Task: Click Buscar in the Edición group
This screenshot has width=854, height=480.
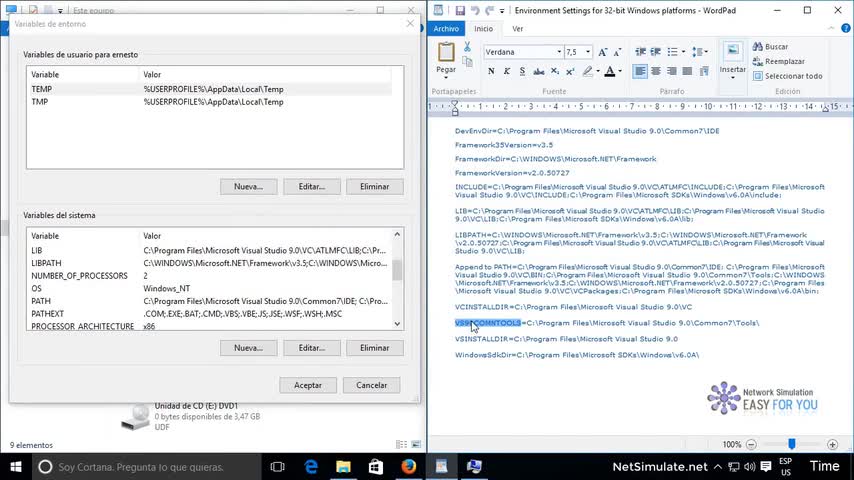Action: point(771,47)
